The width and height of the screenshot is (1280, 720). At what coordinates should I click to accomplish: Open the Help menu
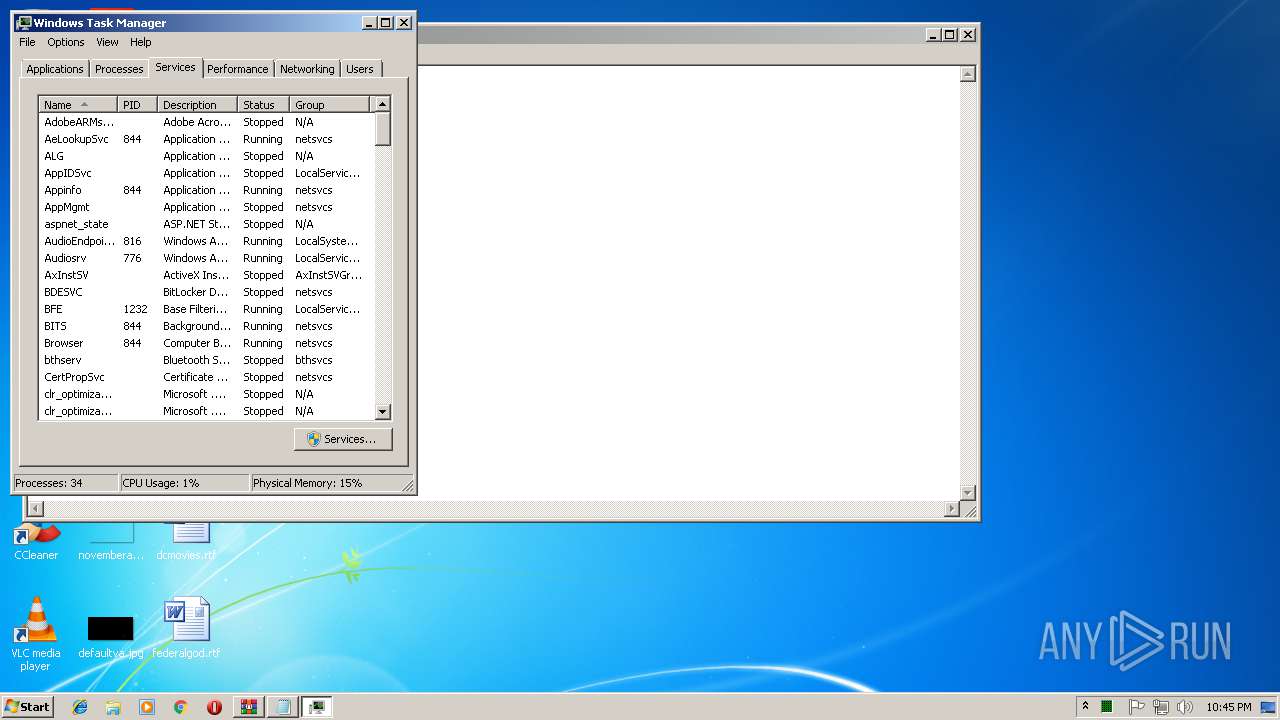coord(141,42)
